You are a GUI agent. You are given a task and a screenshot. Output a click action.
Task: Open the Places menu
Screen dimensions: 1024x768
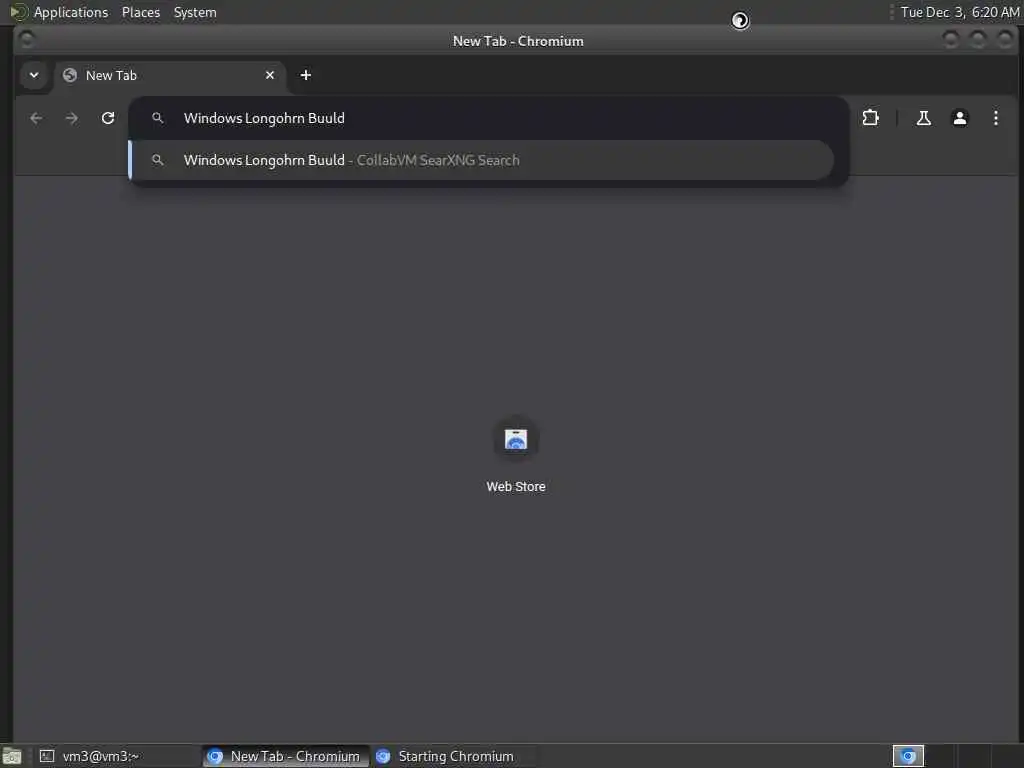[141, 12]
